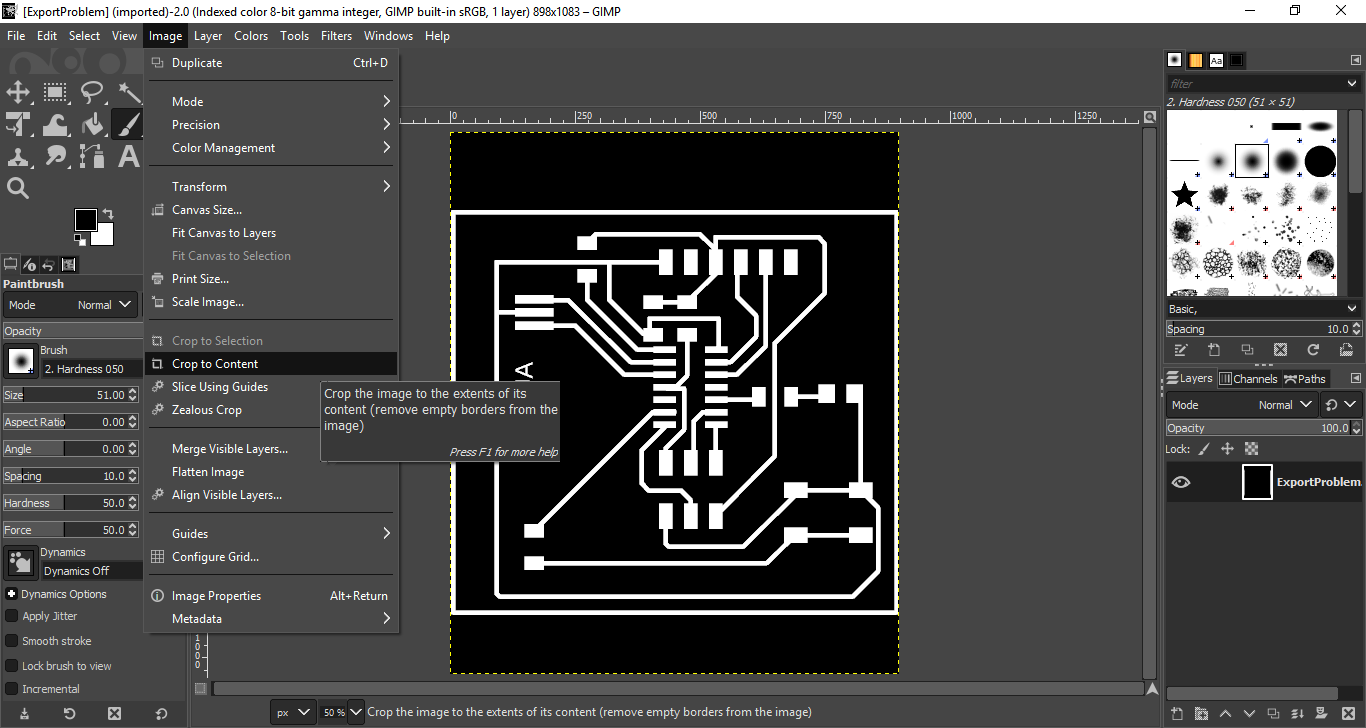Open the paintbrush Mode dropdown

[x=71, y=305]
